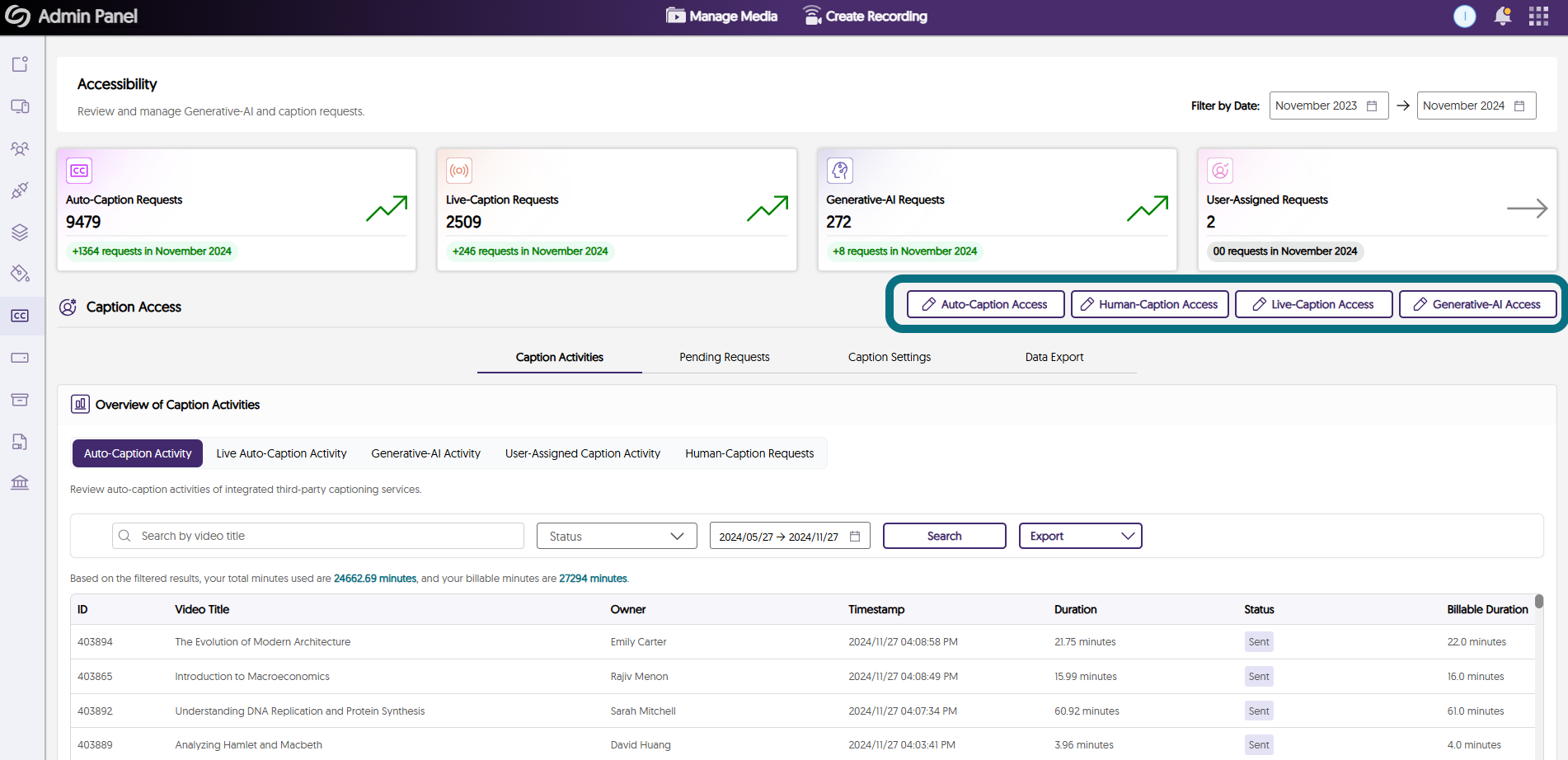
Task: Click 'The Evolution of Modern Architecture' row title
Action: (262, 642)
